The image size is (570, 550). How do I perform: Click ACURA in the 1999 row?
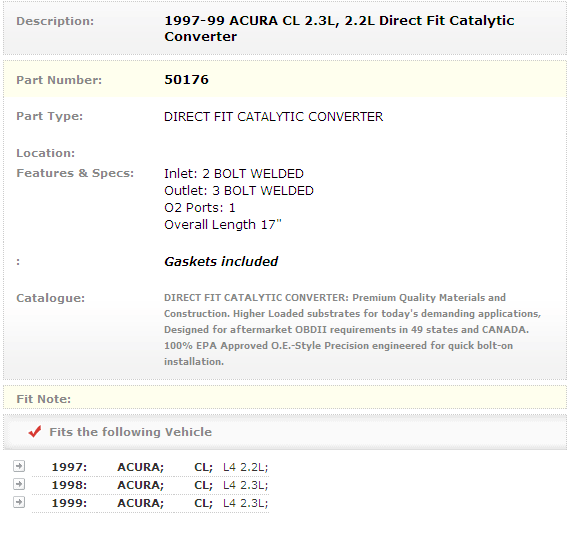click(x=140, y=504)
